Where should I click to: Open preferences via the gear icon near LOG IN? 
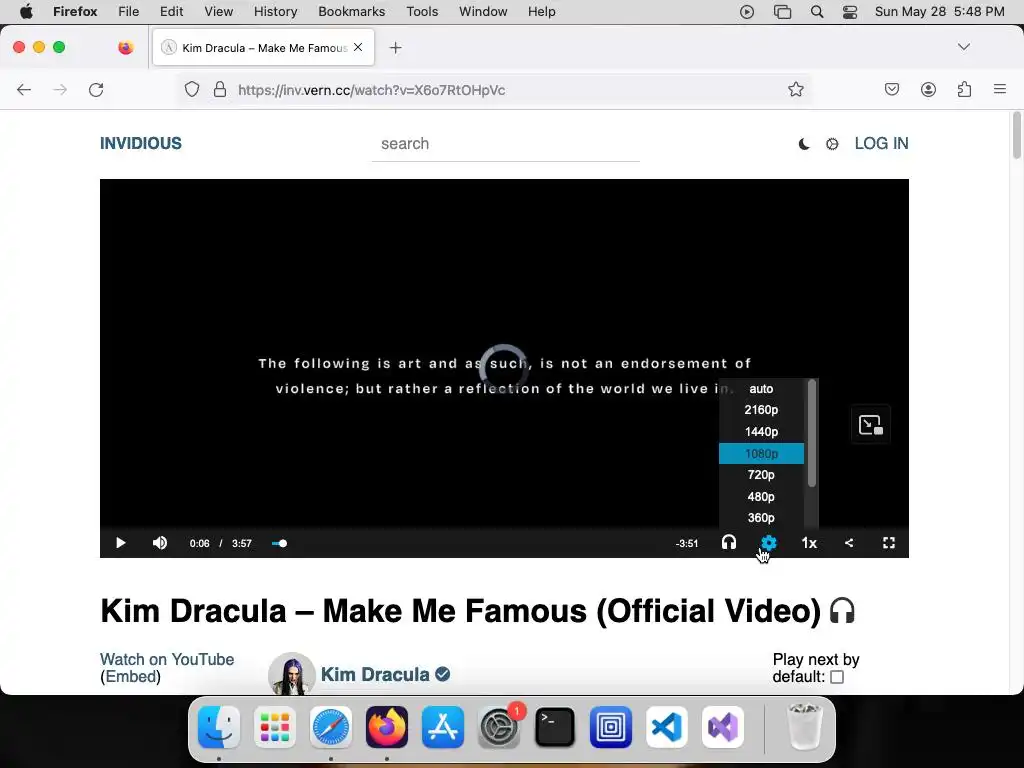832,144
